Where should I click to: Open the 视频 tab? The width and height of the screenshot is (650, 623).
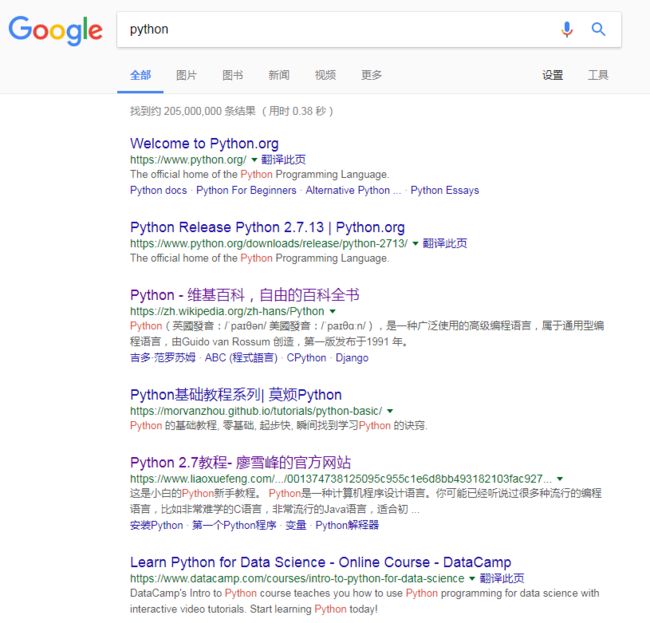(325, 75)
